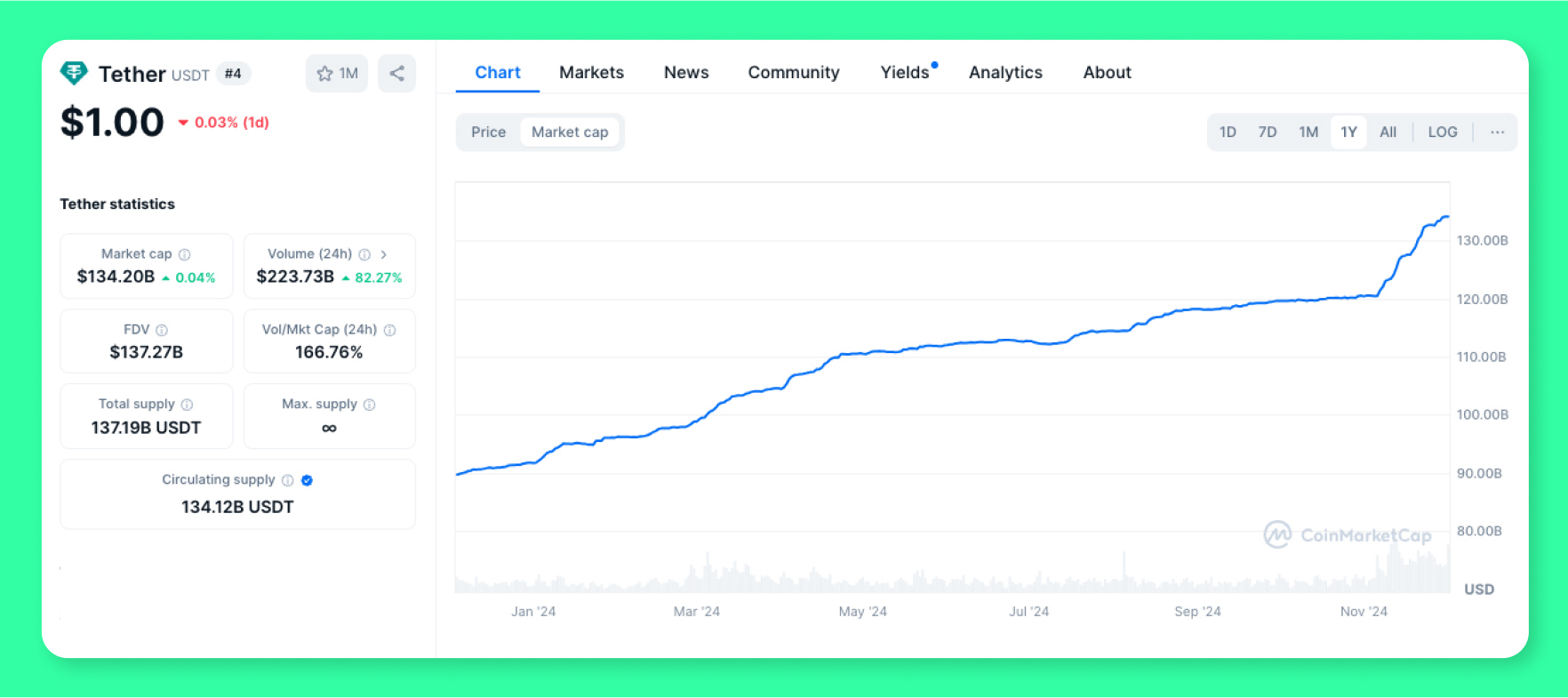Screen dimensions: 1568x698
Task: Click the #4 rank badge
Action: tap(233, 74)
